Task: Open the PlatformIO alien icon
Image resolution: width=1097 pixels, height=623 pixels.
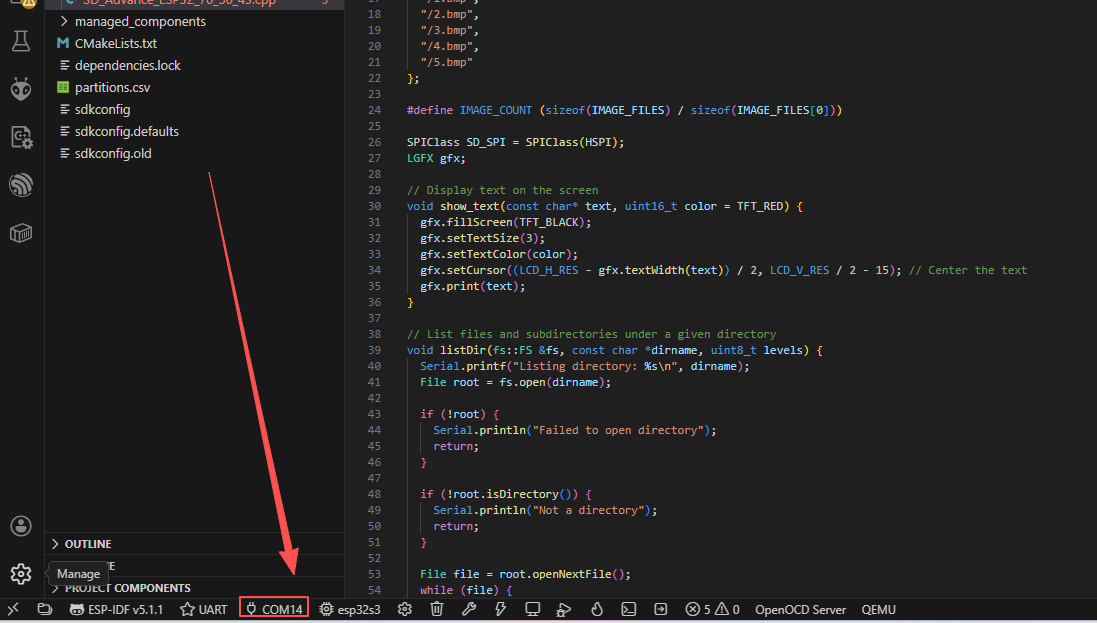Action: coord(20,89)
